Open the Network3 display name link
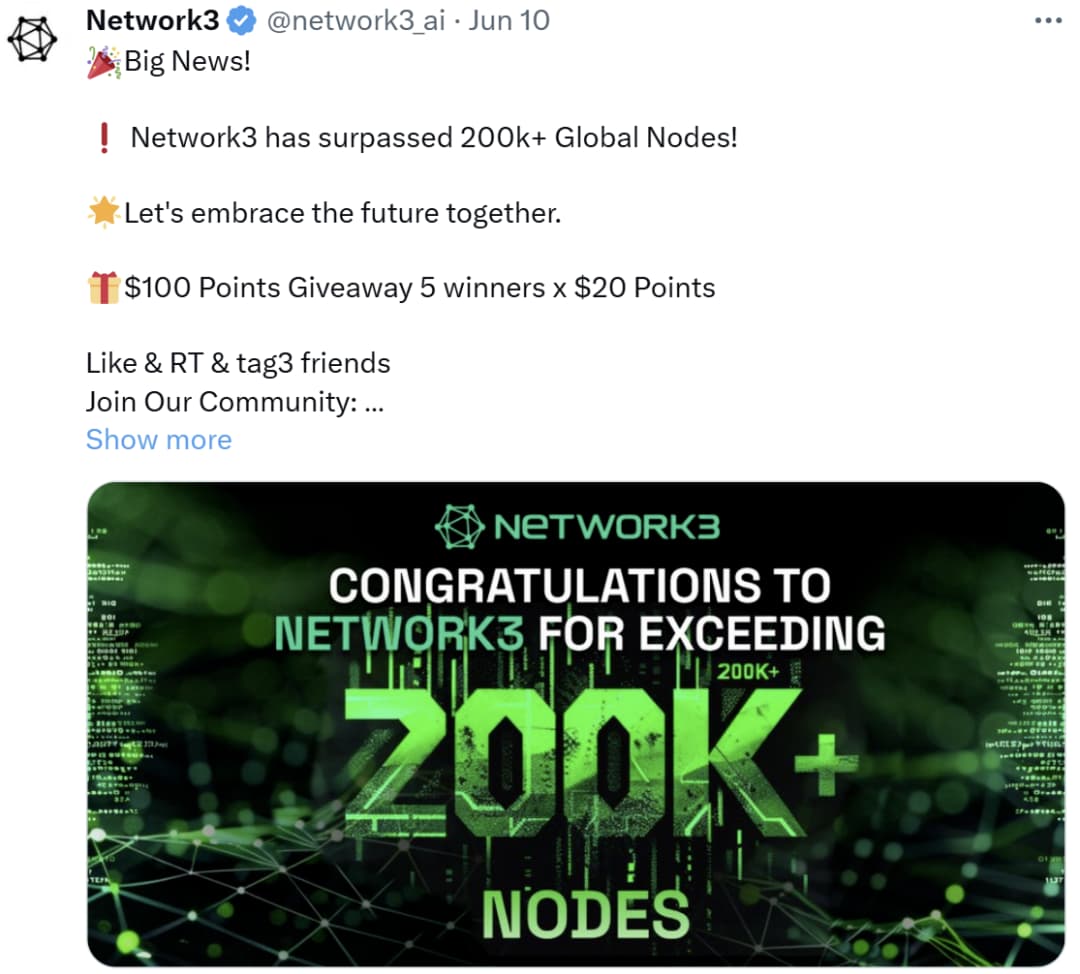This screenshot has height=974, width=1080. (152, 20)
